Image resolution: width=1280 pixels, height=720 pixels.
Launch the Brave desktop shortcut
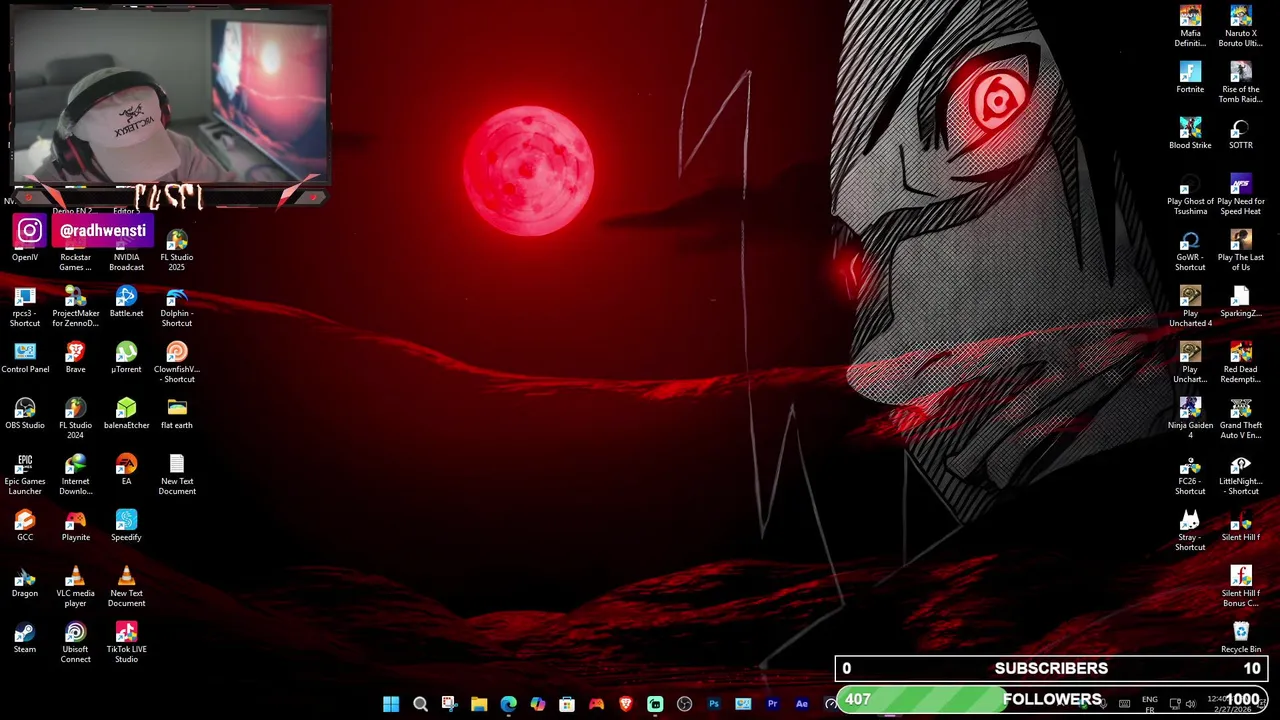(75, 357)
